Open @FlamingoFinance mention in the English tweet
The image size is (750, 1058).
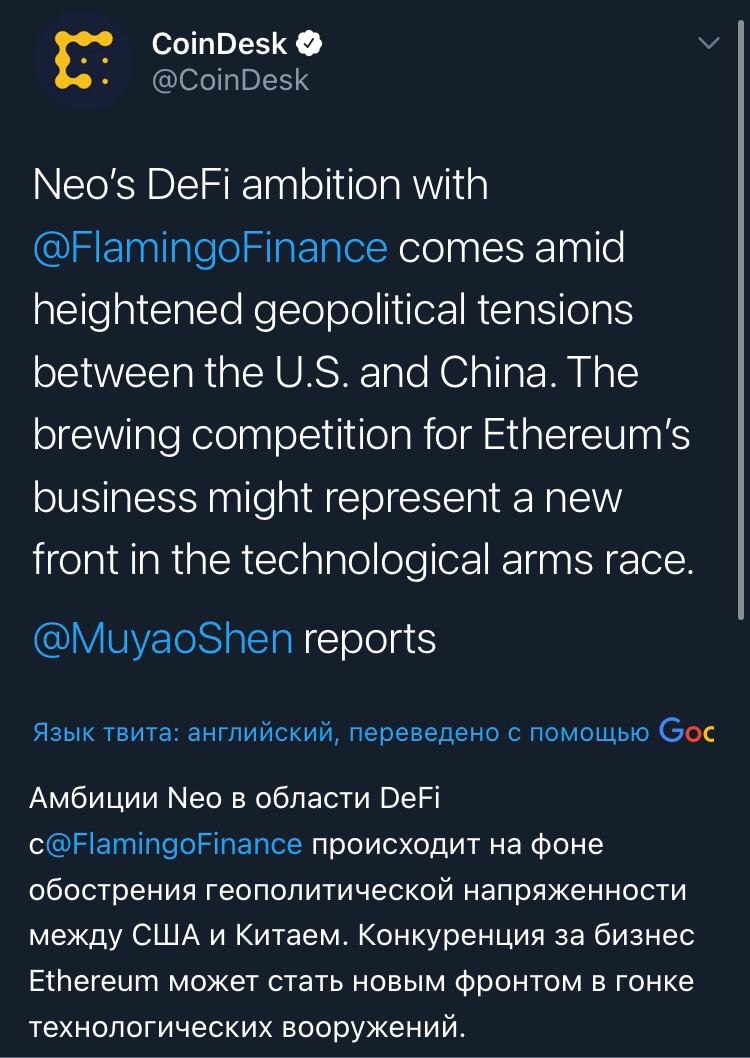210,248
